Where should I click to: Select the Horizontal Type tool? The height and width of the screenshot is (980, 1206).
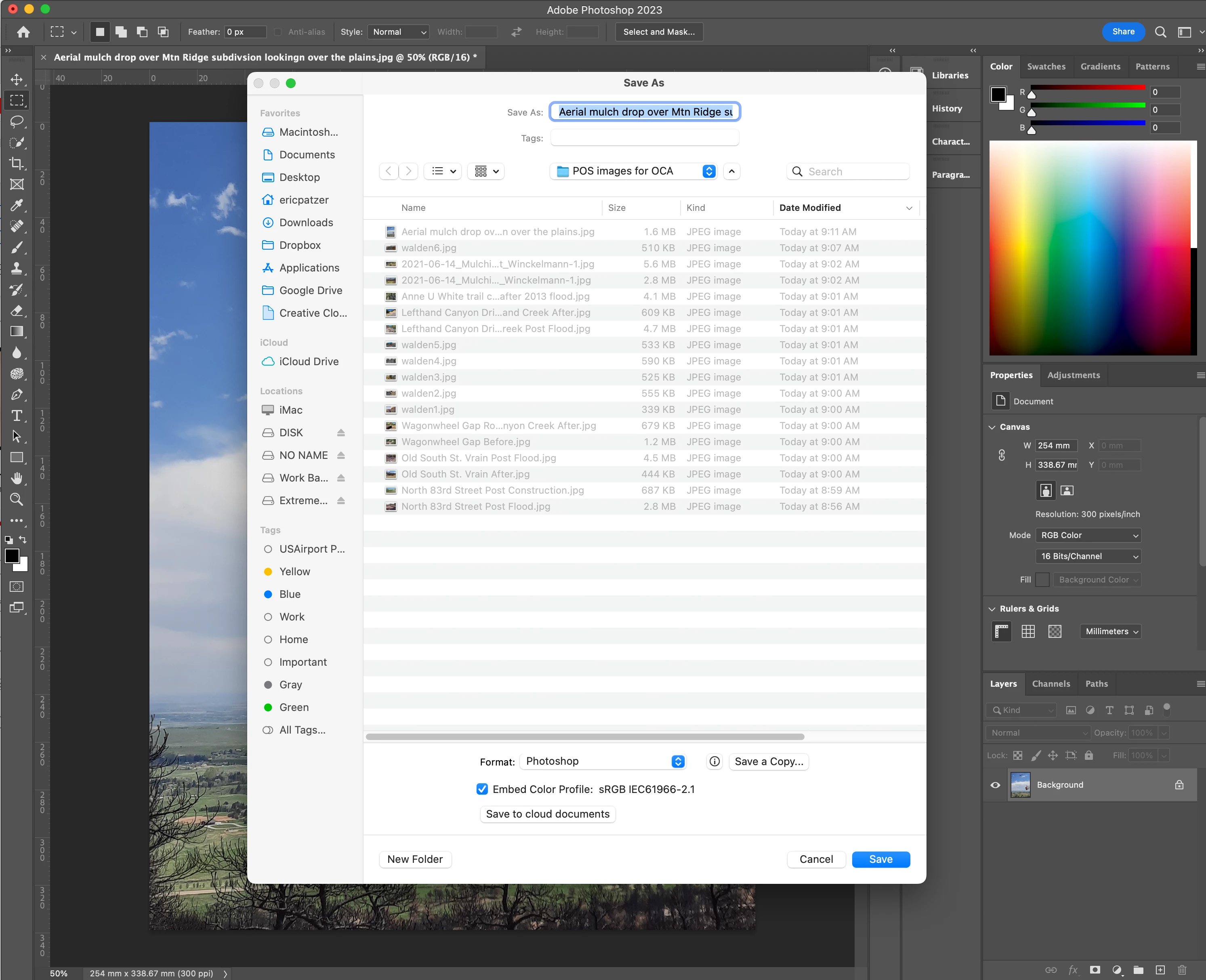click(x=17, y=416)
